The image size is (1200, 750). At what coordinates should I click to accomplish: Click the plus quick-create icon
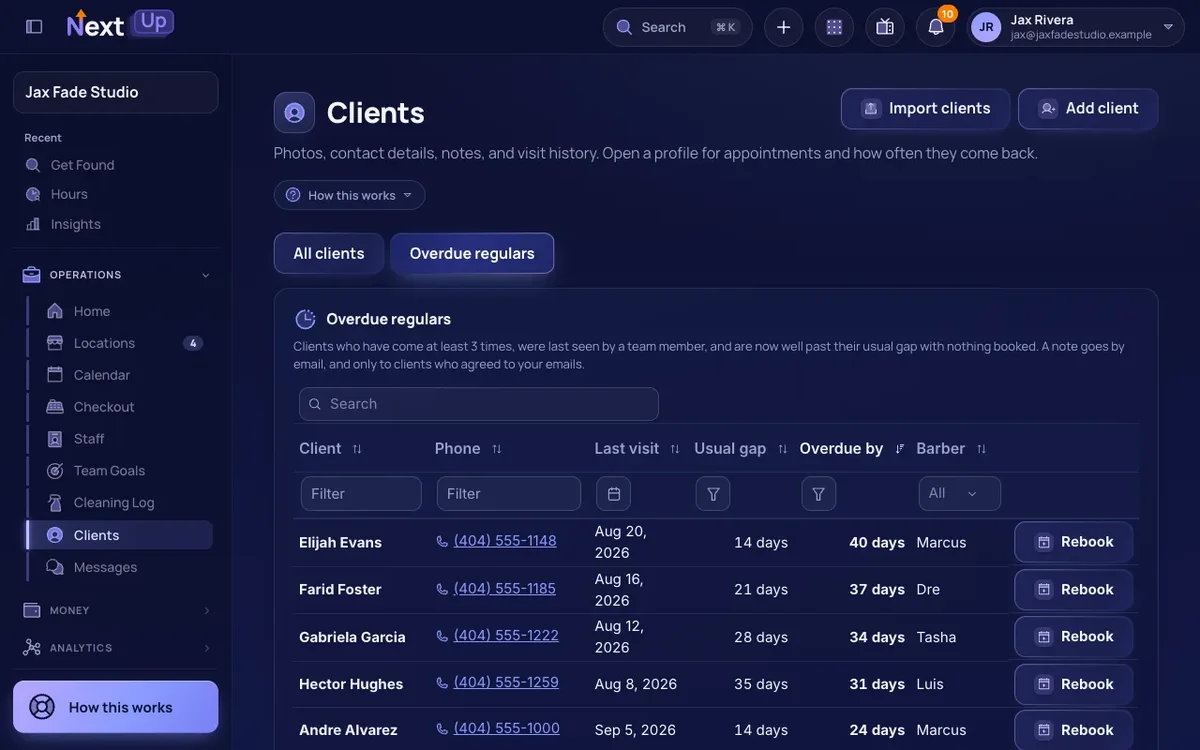point(784,27)
